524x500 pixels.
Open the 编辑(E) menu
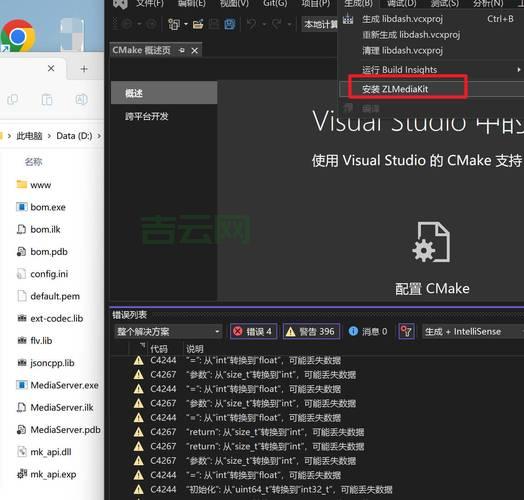pos(191,4)
